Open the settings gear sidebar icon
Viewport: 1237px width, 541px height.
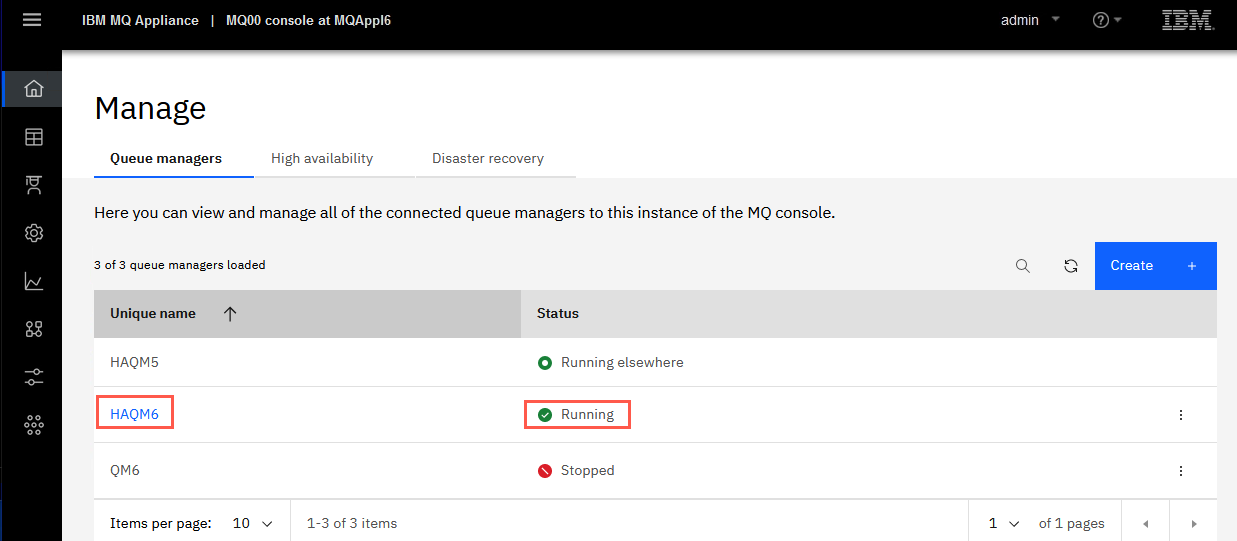click(x=34, y=233)
